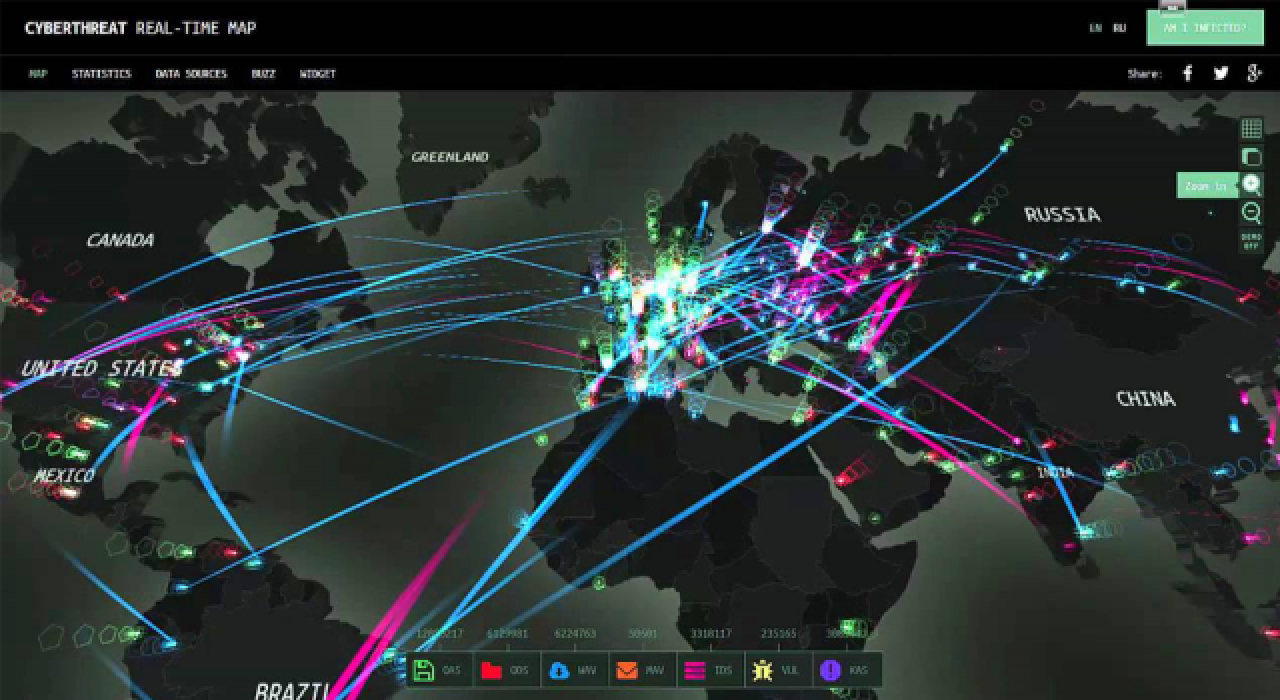
Task: Go to the Buzz page
Action: tap(263, 74)
